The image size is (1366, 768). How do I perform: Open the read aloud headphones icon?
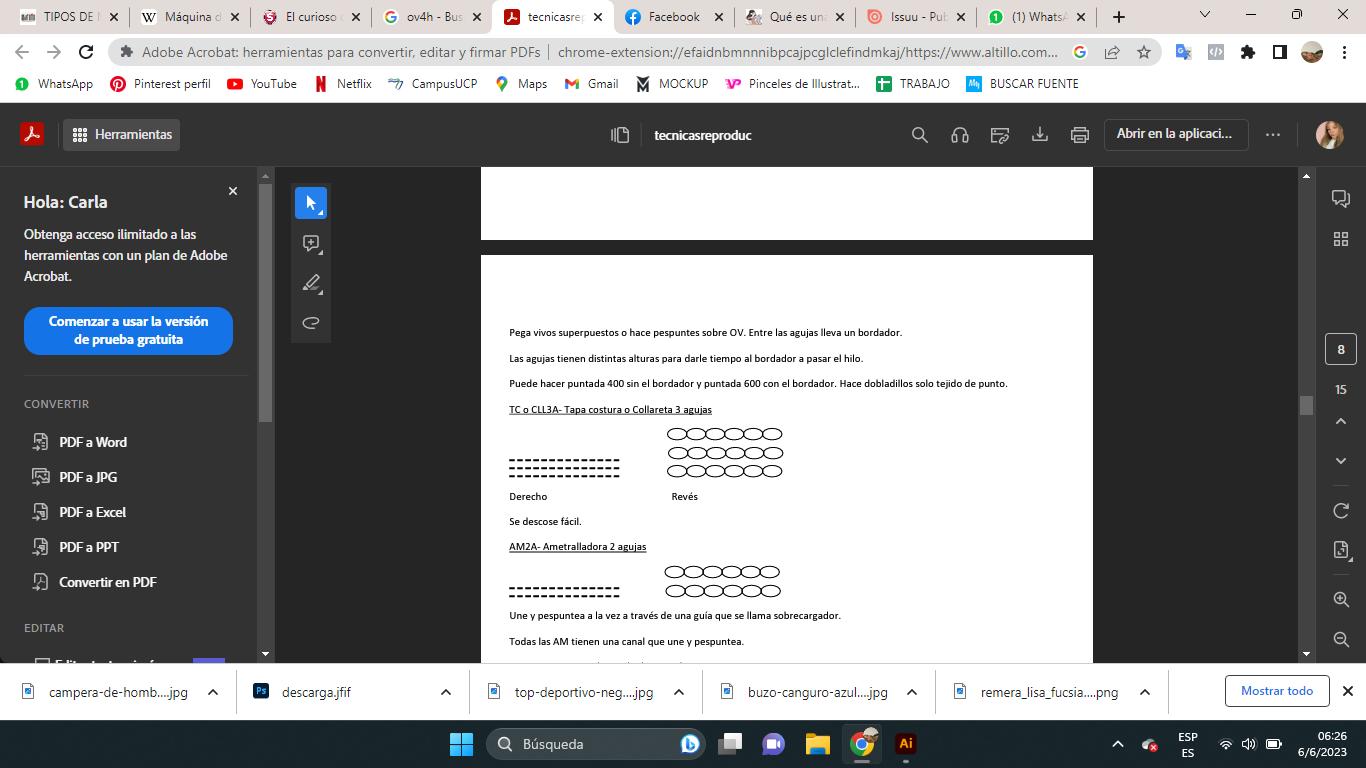click(x=960, y=135)
